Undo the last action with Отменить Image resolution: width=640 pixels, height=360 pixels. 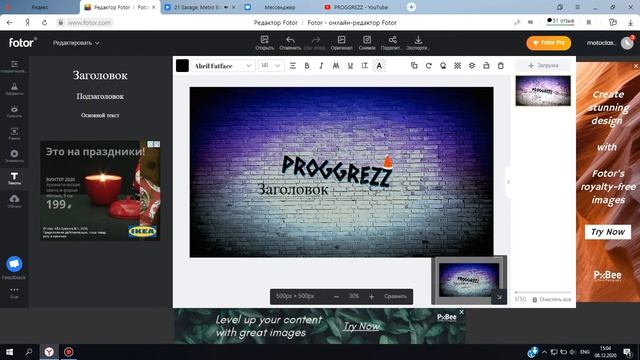(x=290, y=42)
